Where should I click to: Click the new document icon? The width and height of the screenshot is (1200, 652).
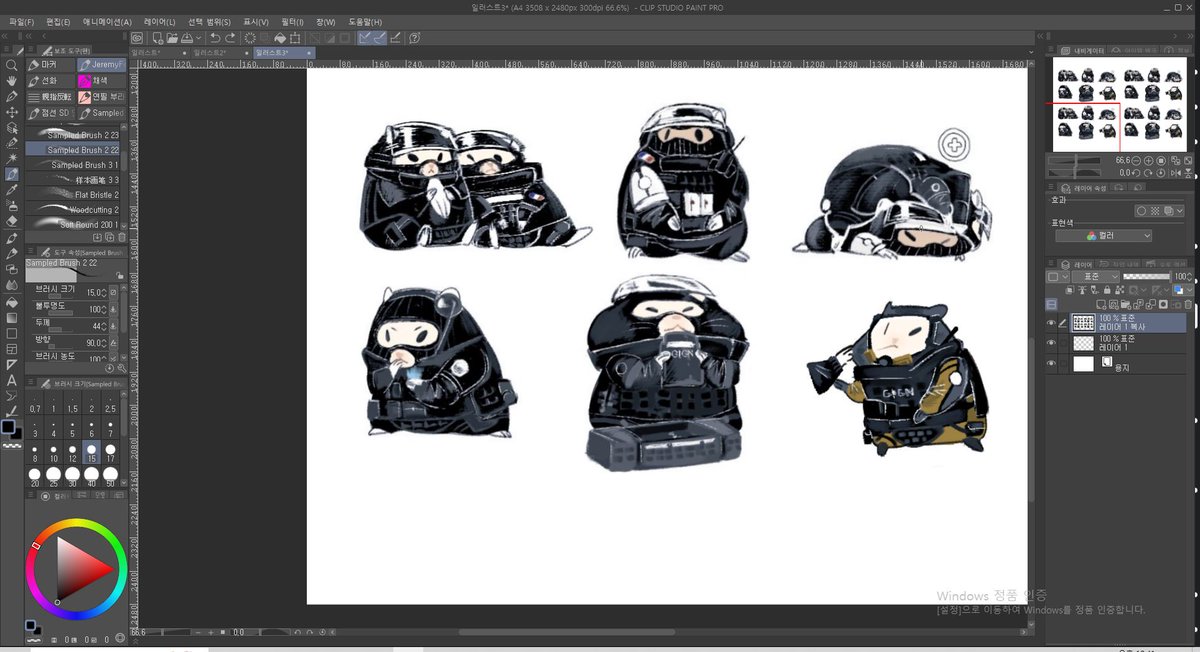click(156, 38)
